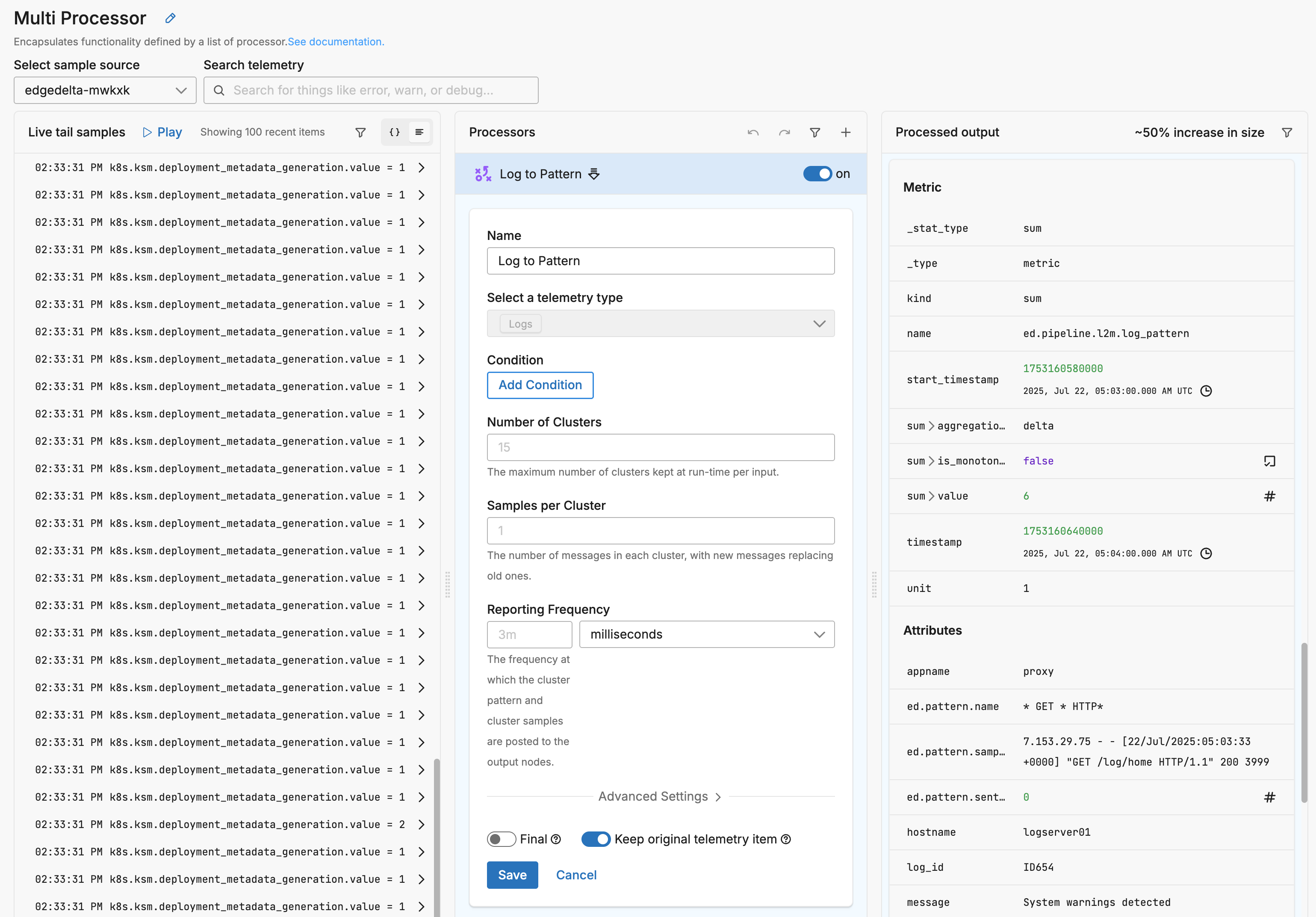Click the search magnifier icon
Image resolution: width=1316 pixels, height=917 pixels.
tap(219, 90)
